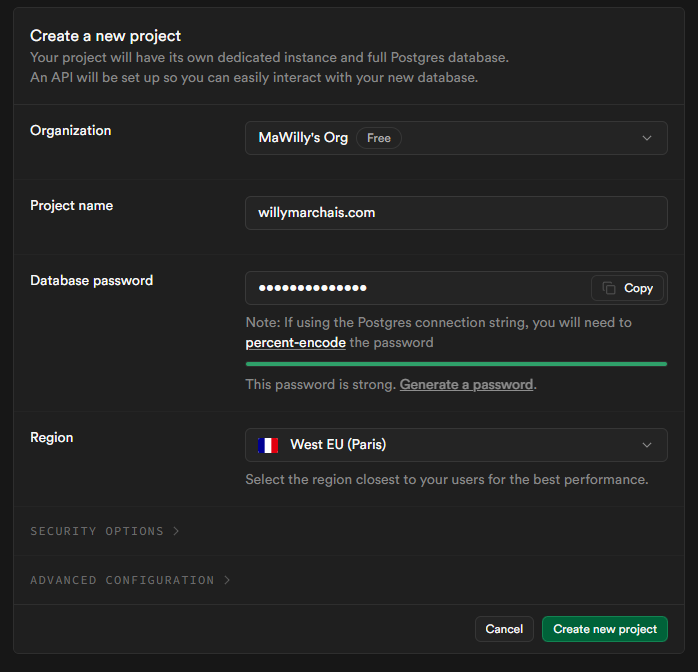The image size is (698, 672).
Task: Copy the database password
Action: point(627,288)
